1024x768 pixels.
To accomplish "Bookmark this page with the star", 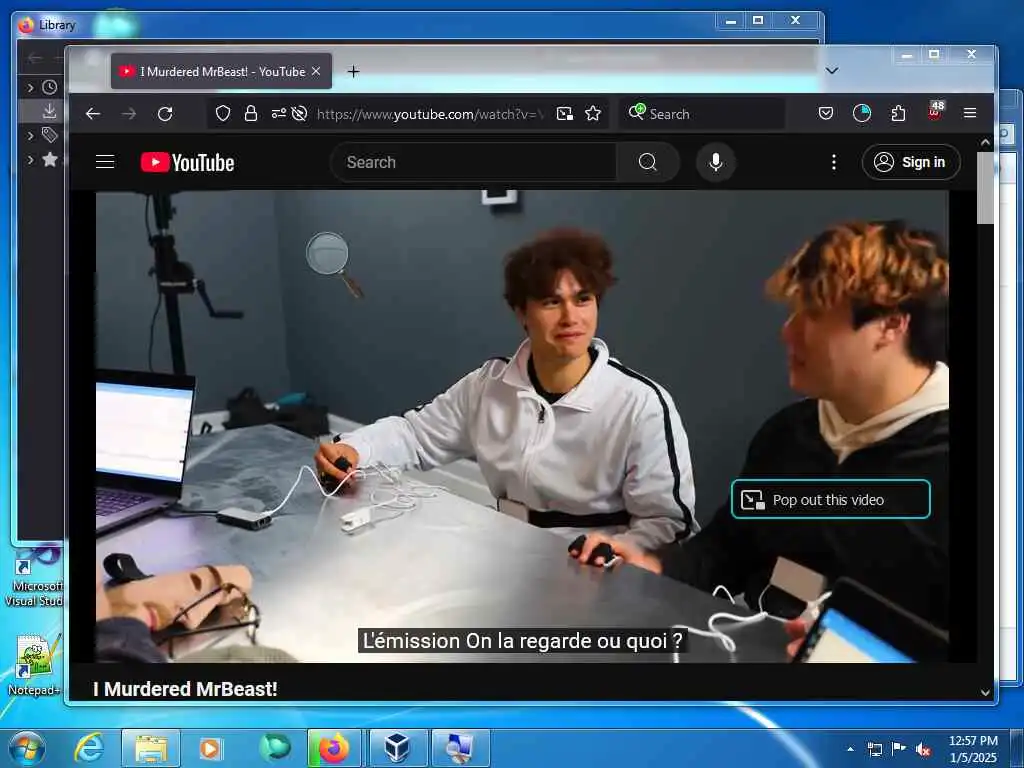I will click(x=593, y=114).
